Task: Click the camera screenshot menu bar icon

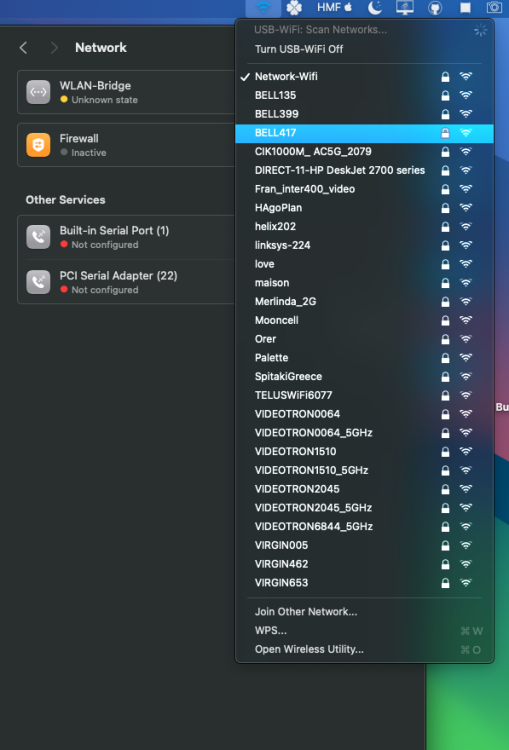Action: point(494,7)
